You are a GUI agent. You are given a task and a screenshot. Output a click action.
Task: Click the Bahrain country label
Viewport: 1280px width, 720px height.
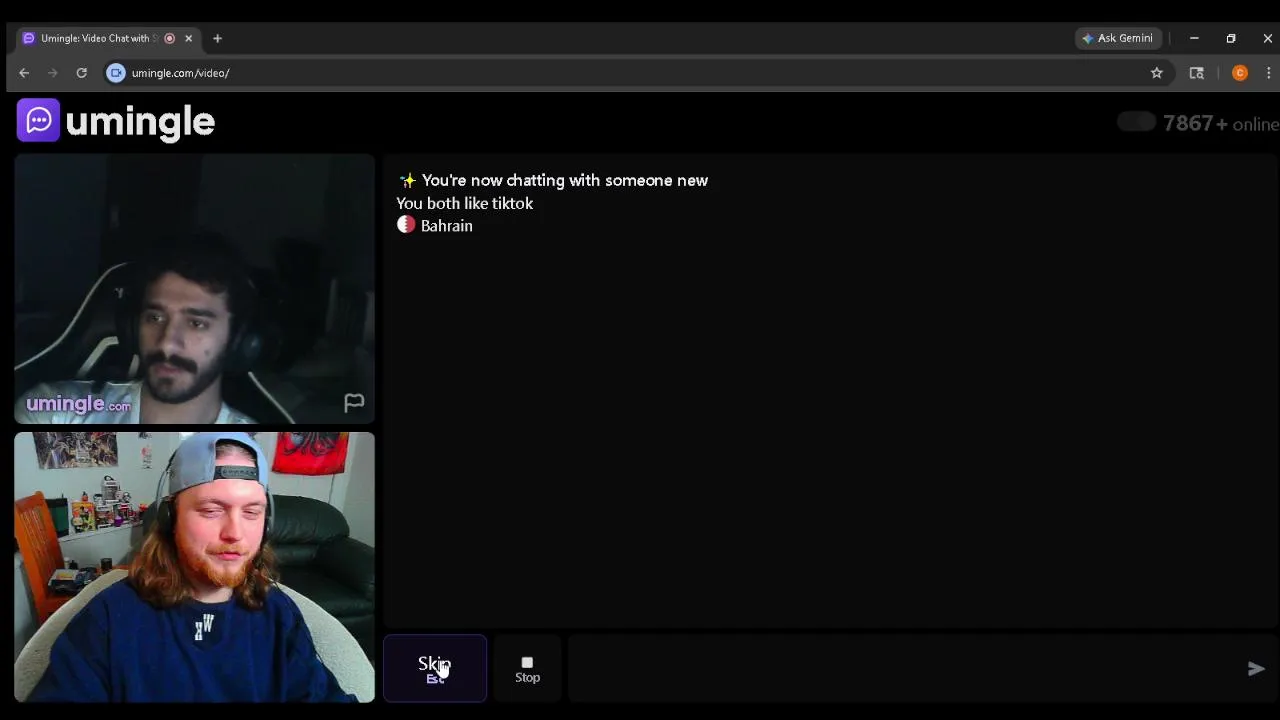coord(447,226)
